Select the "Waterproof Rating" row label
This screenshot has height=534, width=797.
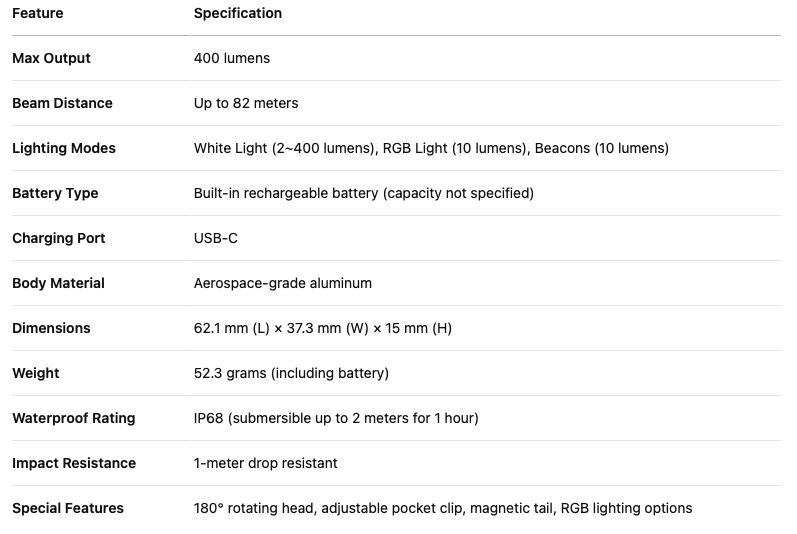(73, 418)
